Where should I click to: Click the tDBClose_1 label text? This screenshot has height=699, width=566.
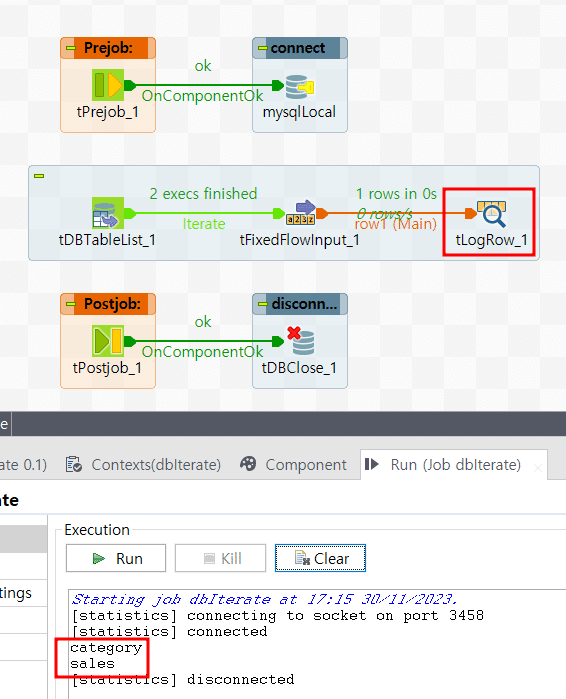299,368
